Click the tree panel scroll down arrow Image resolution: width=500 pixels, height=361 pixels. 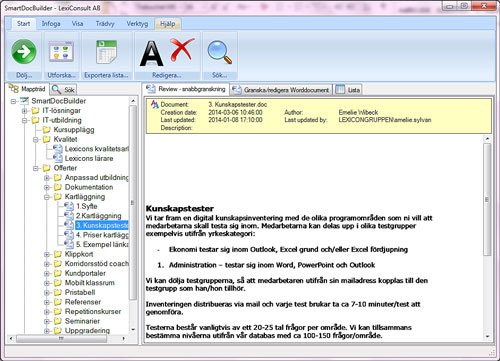[133, 330]
